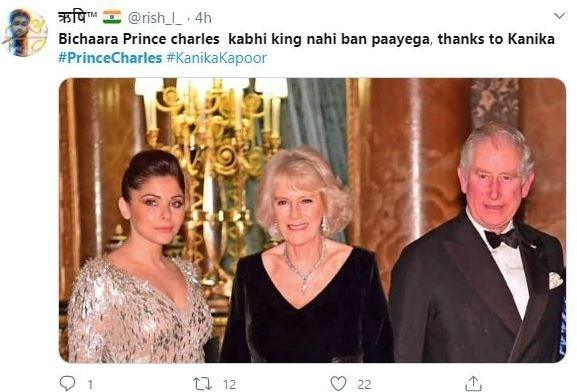This screenshot has width=577, height=392.
Task: Open the tweet author's profile avatar
Action: click(25, 32)
